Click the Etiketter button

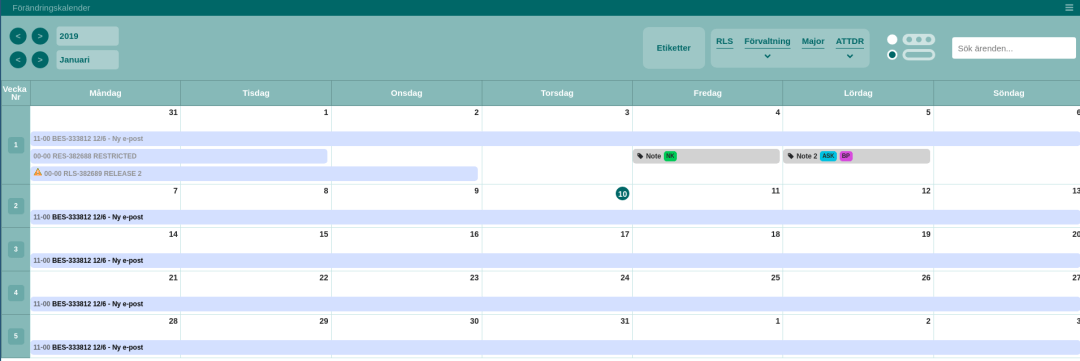pos(674,48)
